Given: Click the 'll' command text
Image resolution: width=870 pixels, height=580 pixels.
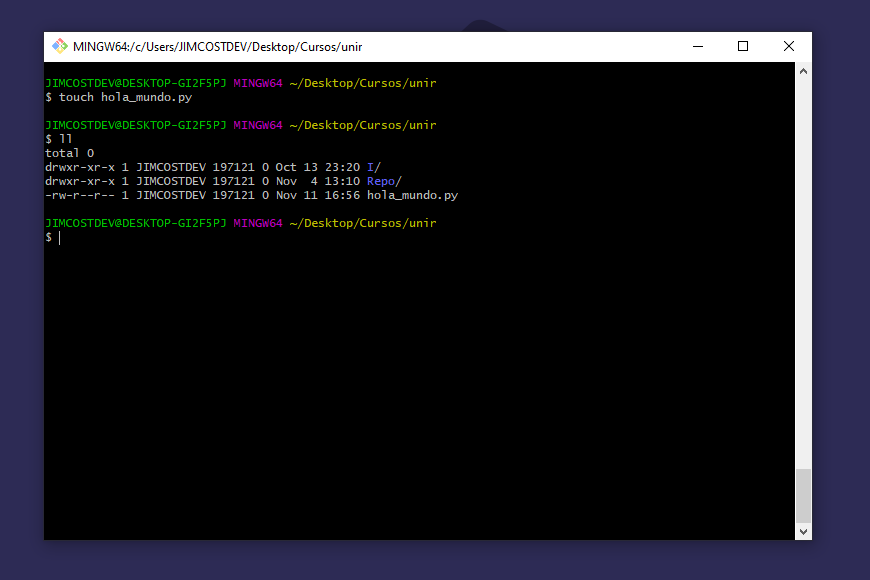Looking at the screenshot, I should coord(65,139).
